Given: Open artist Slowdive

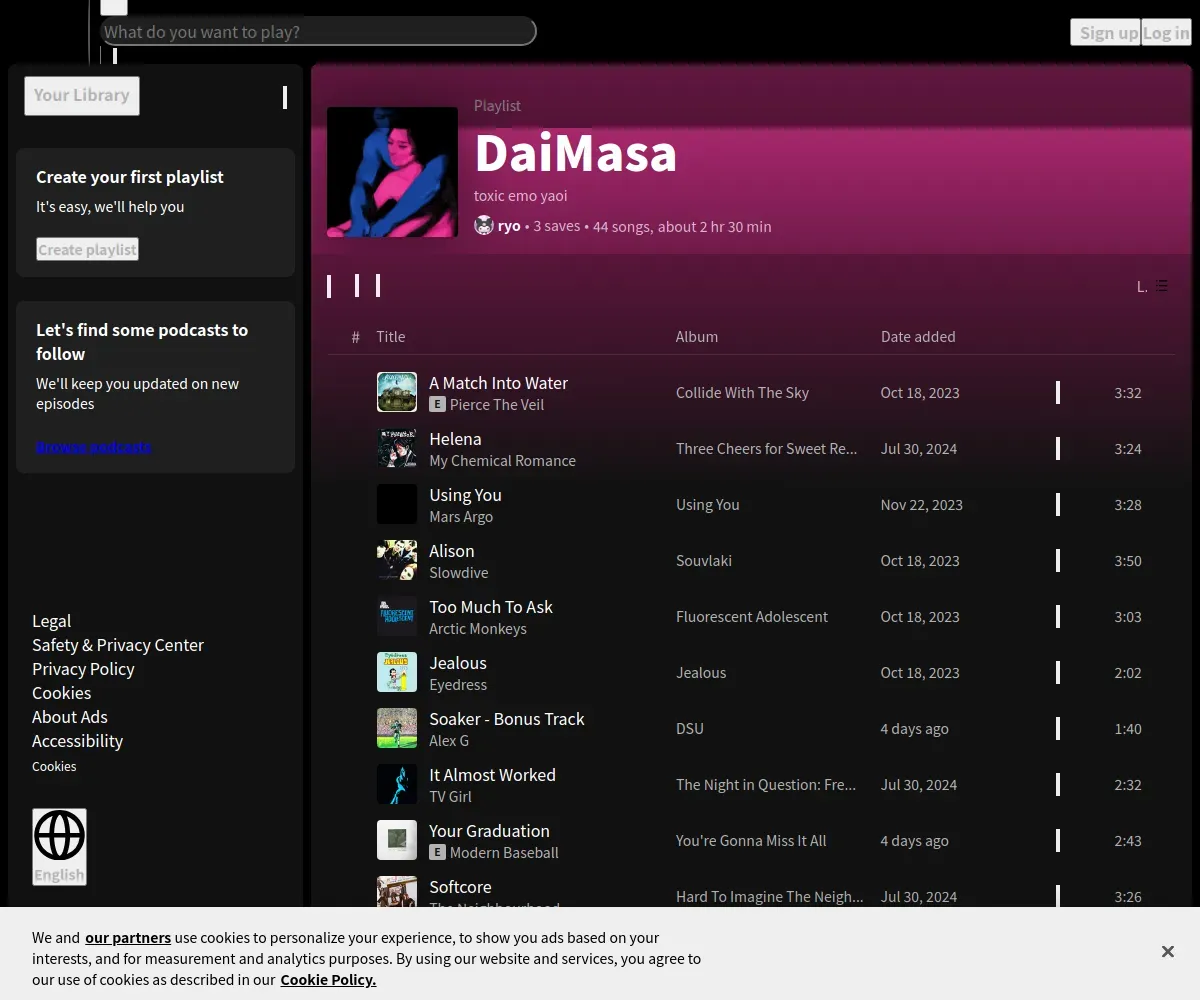Looking at the screenshot, I should [x=459, y=573].
